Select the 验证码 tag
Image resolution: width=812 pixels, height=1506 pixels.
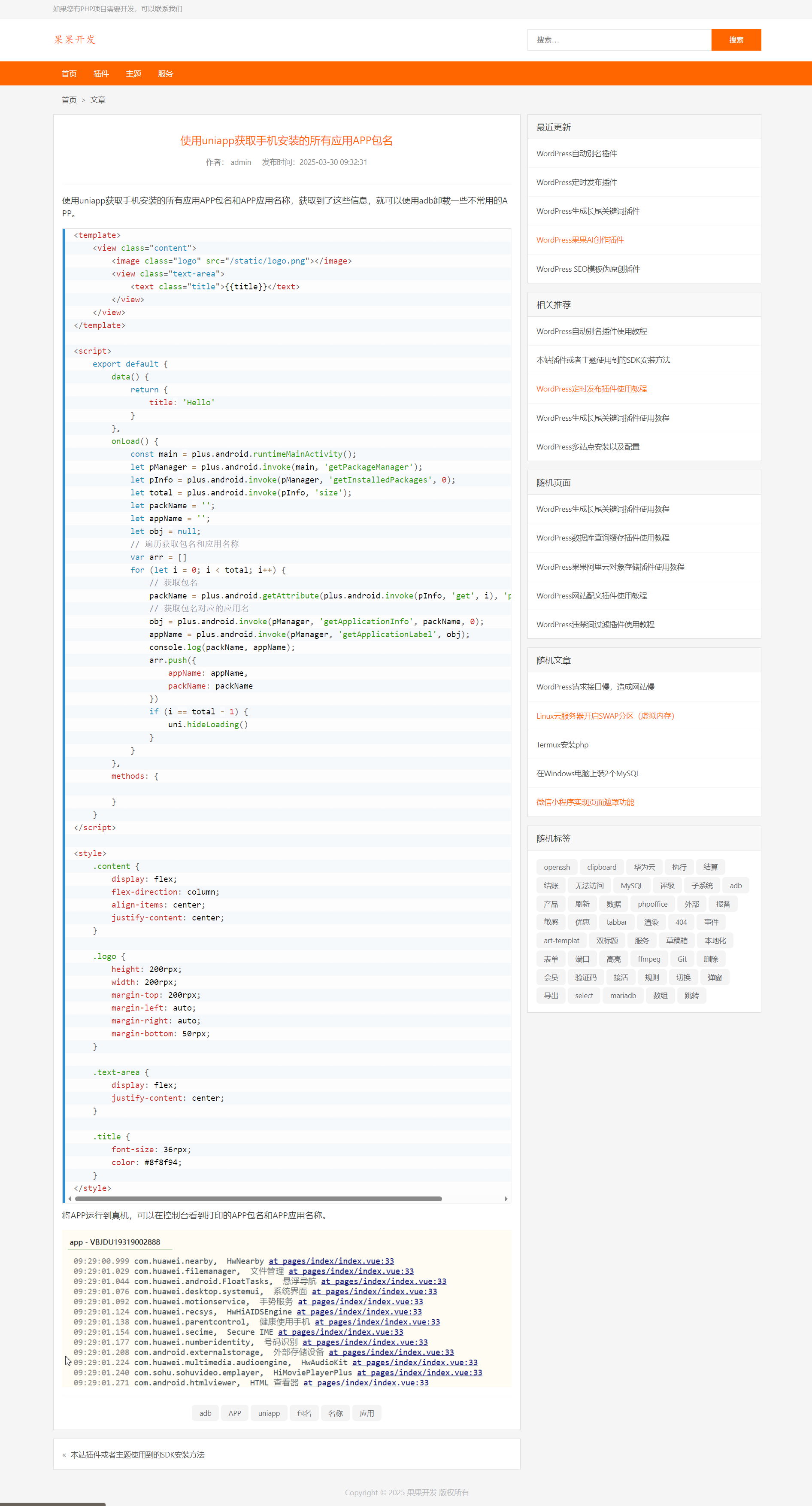click(586, 978)
